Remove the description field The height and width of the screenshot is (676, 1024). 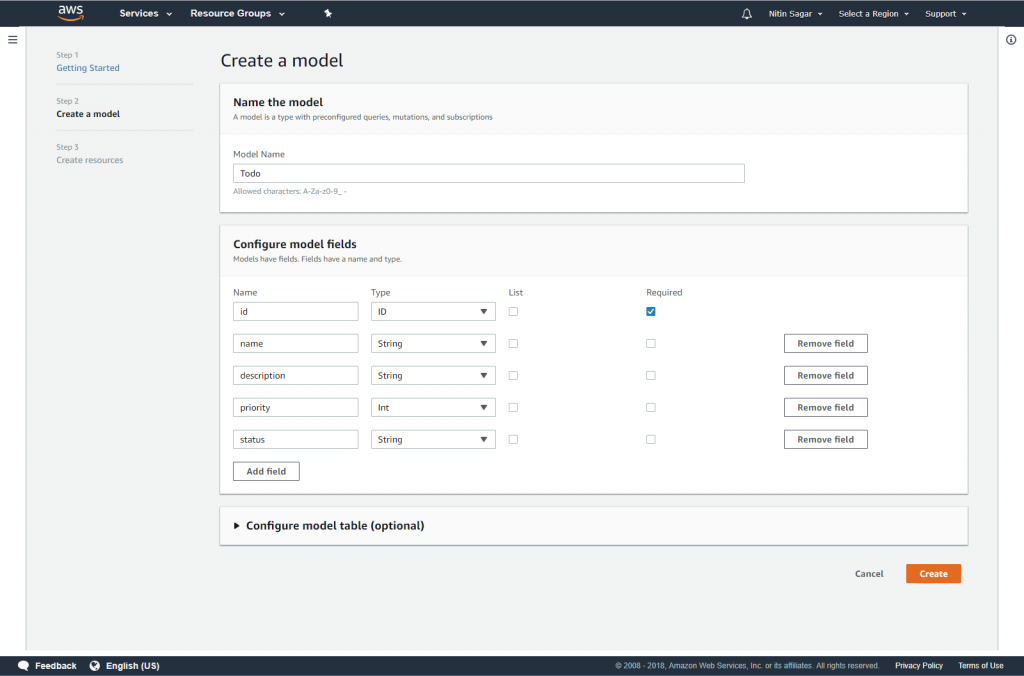pos(825,375)
